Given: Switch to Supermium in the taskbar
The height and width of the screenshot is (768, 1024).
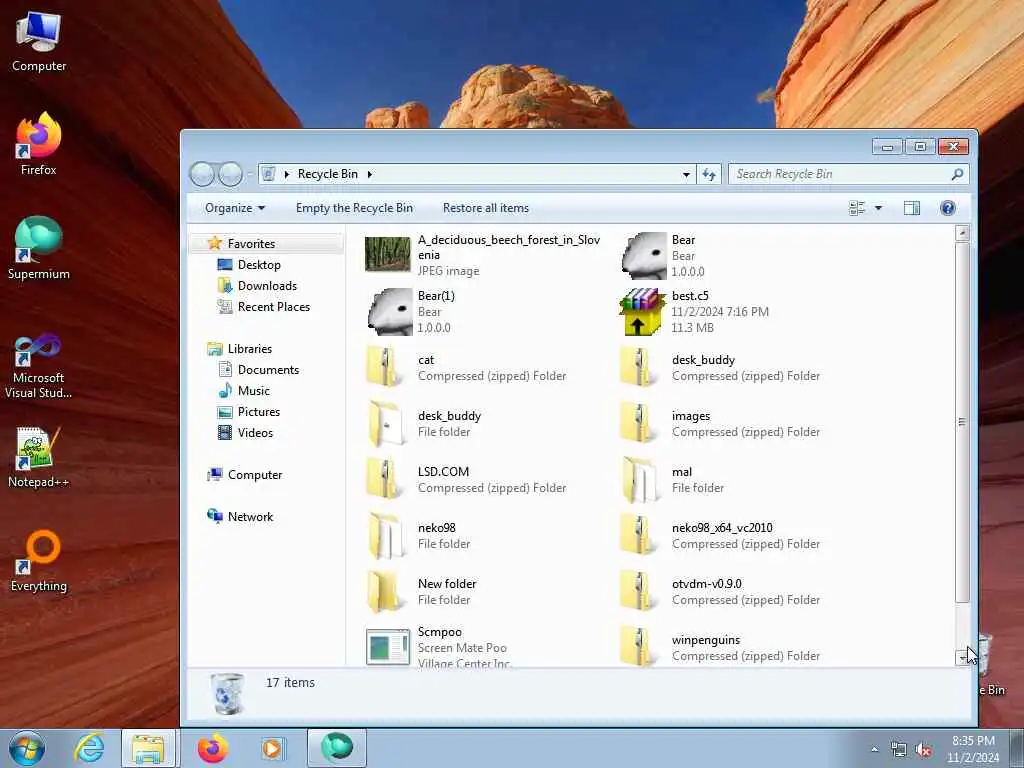Looking at the screenshot, I should coord(336,748).
